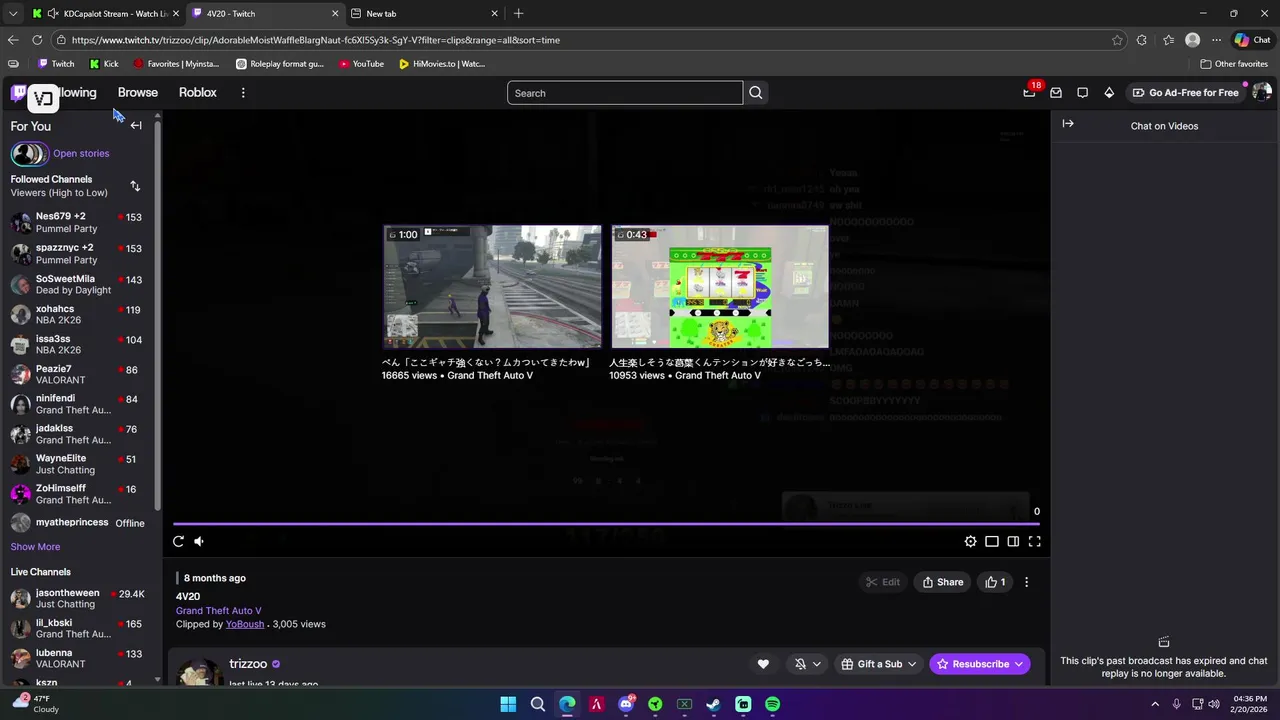
Task: Open stories link
Action: [81, 153]
